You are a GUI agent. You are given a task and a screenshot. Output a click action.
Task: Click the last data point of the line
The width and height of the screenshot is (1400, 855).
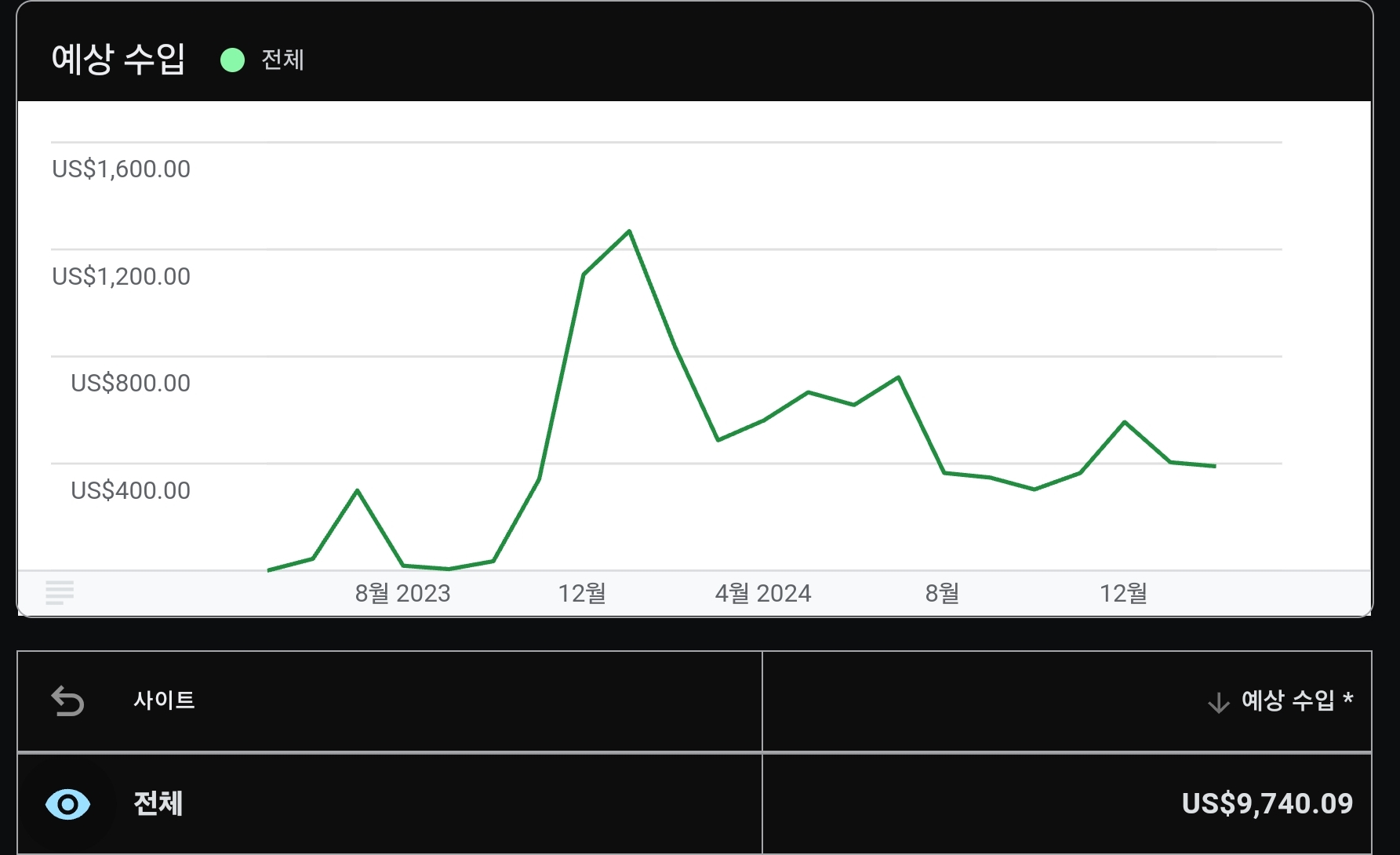click(1215, 466)
